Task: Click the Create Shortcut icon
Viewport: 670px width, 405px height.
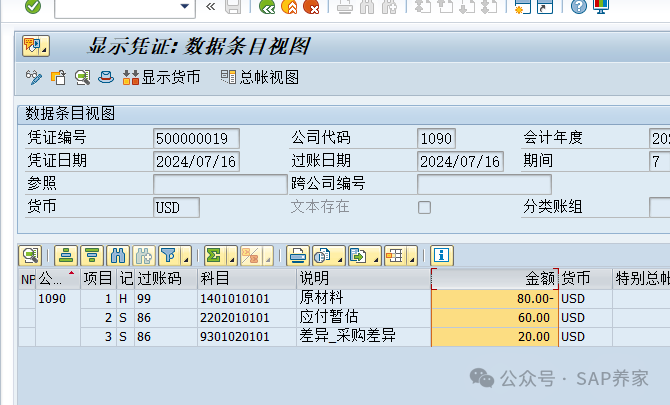Action: 545,6
